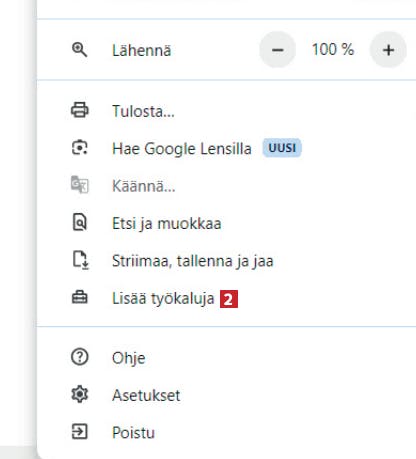
Task: Decrease zoom with the minus button
Action: [x=278, y=50]
